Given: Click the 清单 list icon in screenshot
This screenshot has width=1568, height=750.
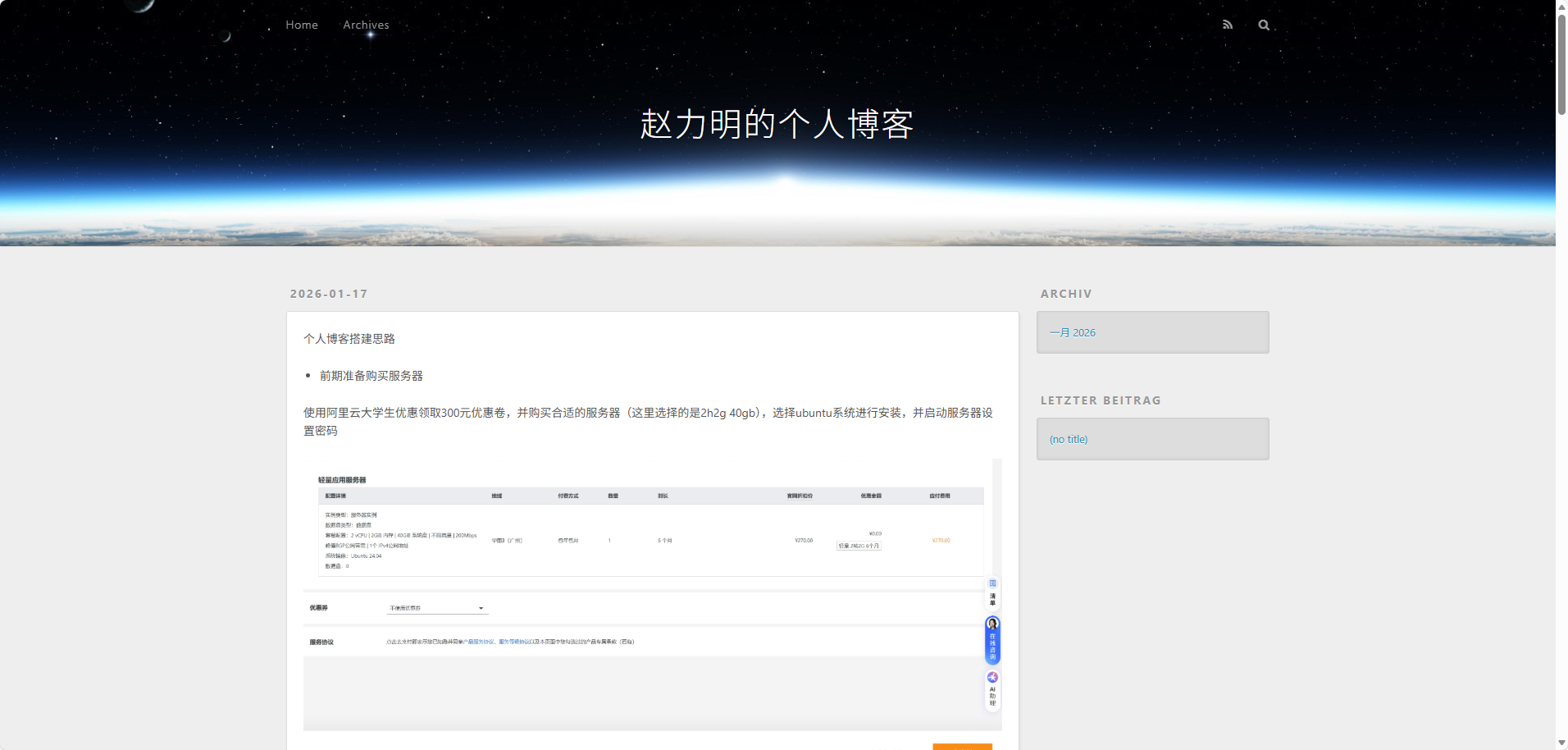Looking at the screenshot, I should coord(992,592).
